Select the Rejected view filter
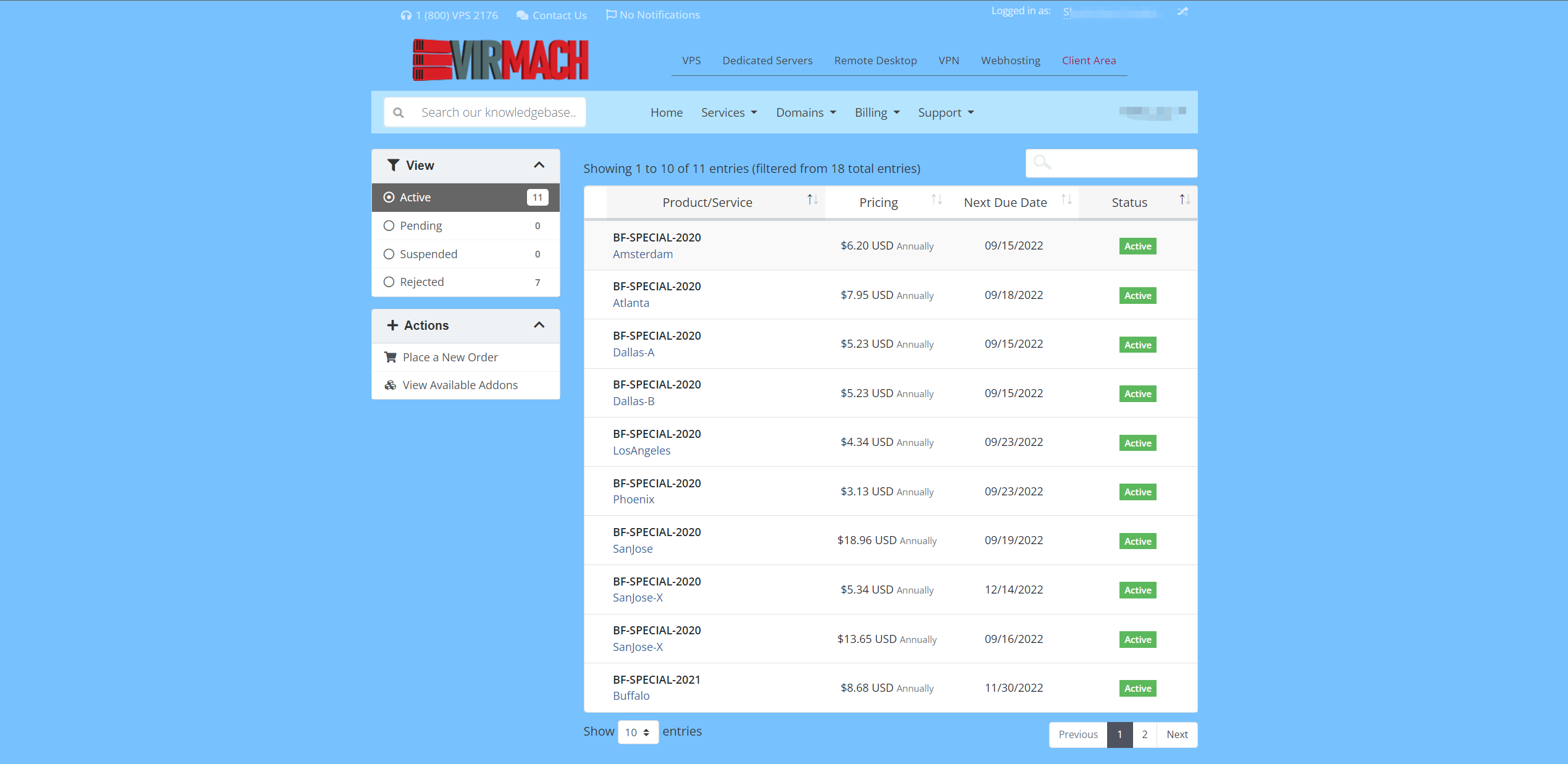Viewport: 1568px width, 764px height. pyautogui.click(x=466, y=282)
